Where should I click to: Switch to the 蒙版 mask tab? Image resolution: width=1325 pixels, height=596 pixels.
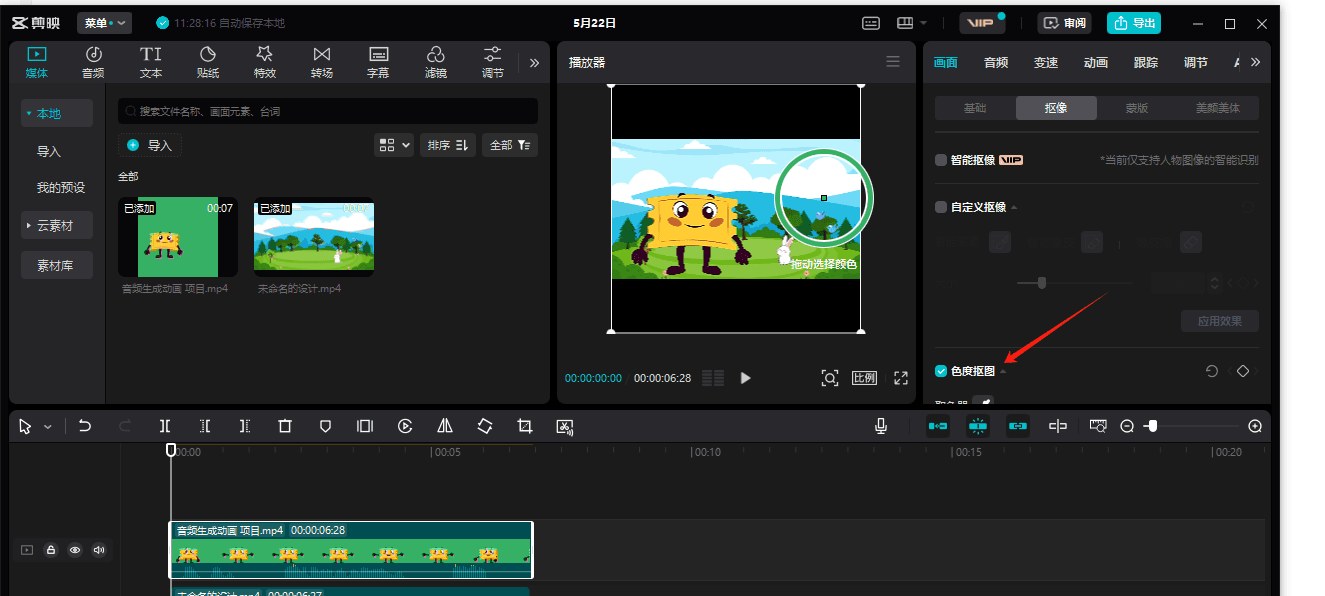[1137, 108]
